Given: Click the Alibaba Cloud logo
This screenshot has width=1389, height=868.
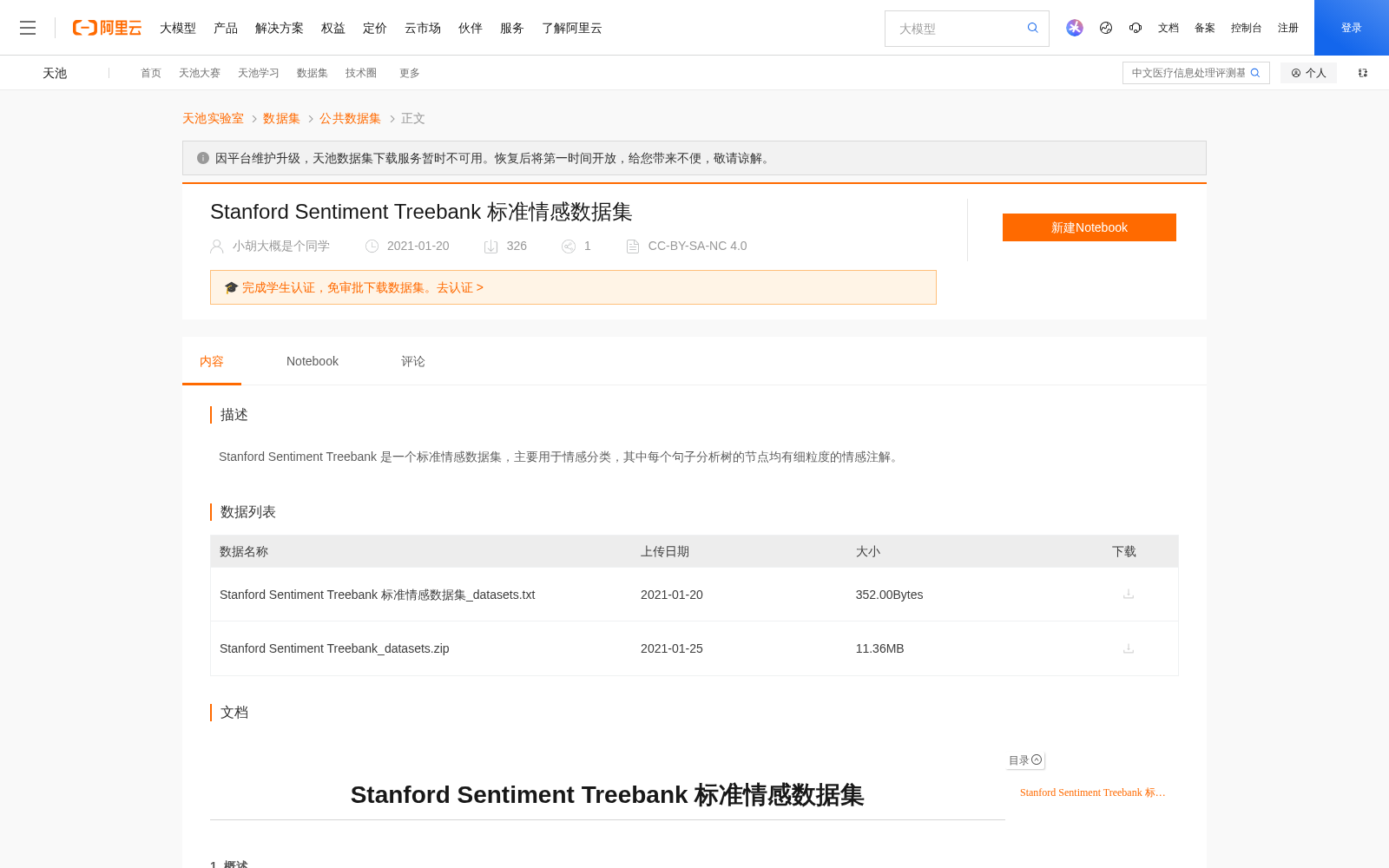Looking at the screenshot, I should (x=107, y=28).
